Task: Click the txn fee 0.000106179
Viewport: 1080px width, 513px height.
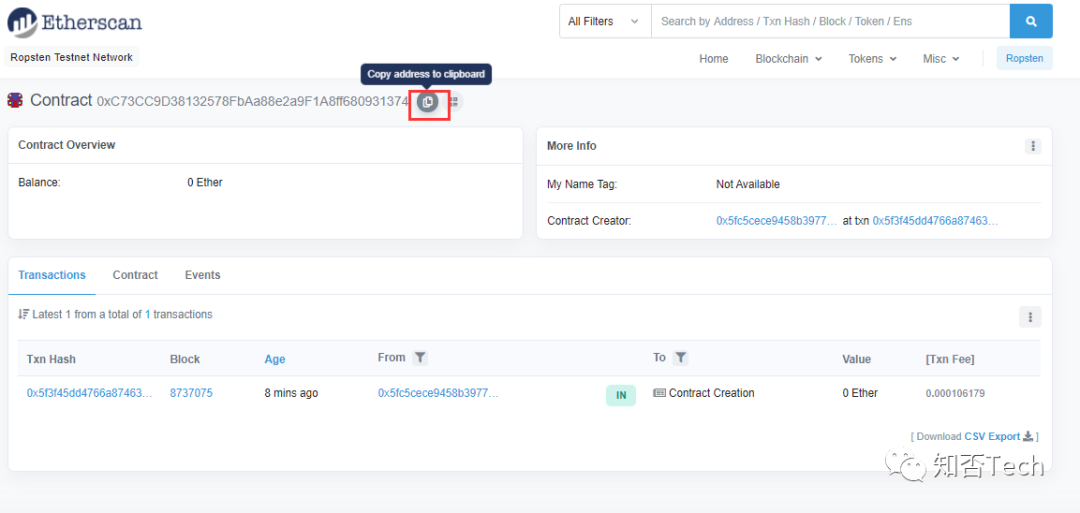Action: [955, 394]
